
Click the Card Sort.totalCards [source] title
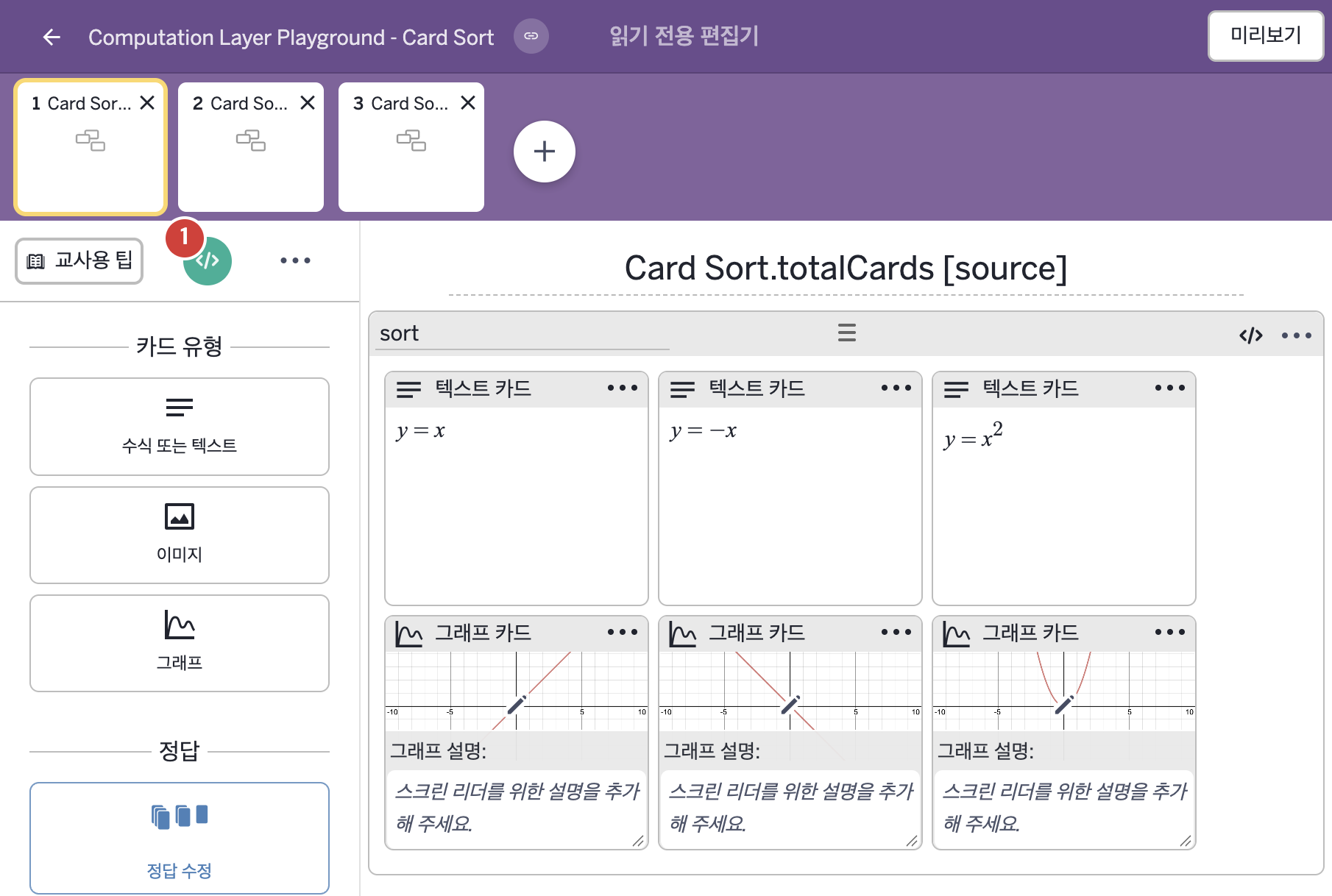click(846, 268)
